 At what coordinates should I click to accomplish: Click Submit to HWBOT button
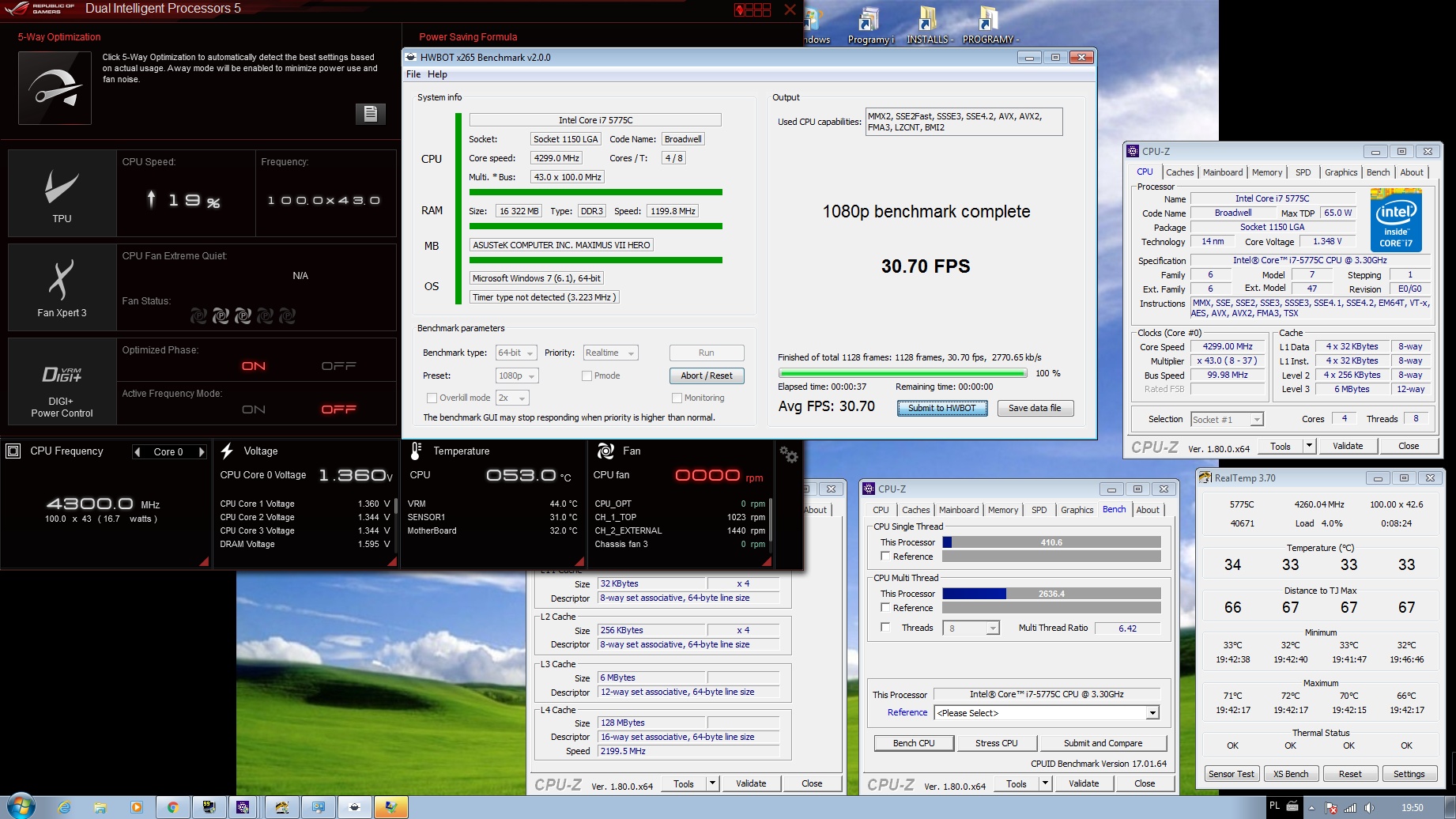click(x=942, y=408)
